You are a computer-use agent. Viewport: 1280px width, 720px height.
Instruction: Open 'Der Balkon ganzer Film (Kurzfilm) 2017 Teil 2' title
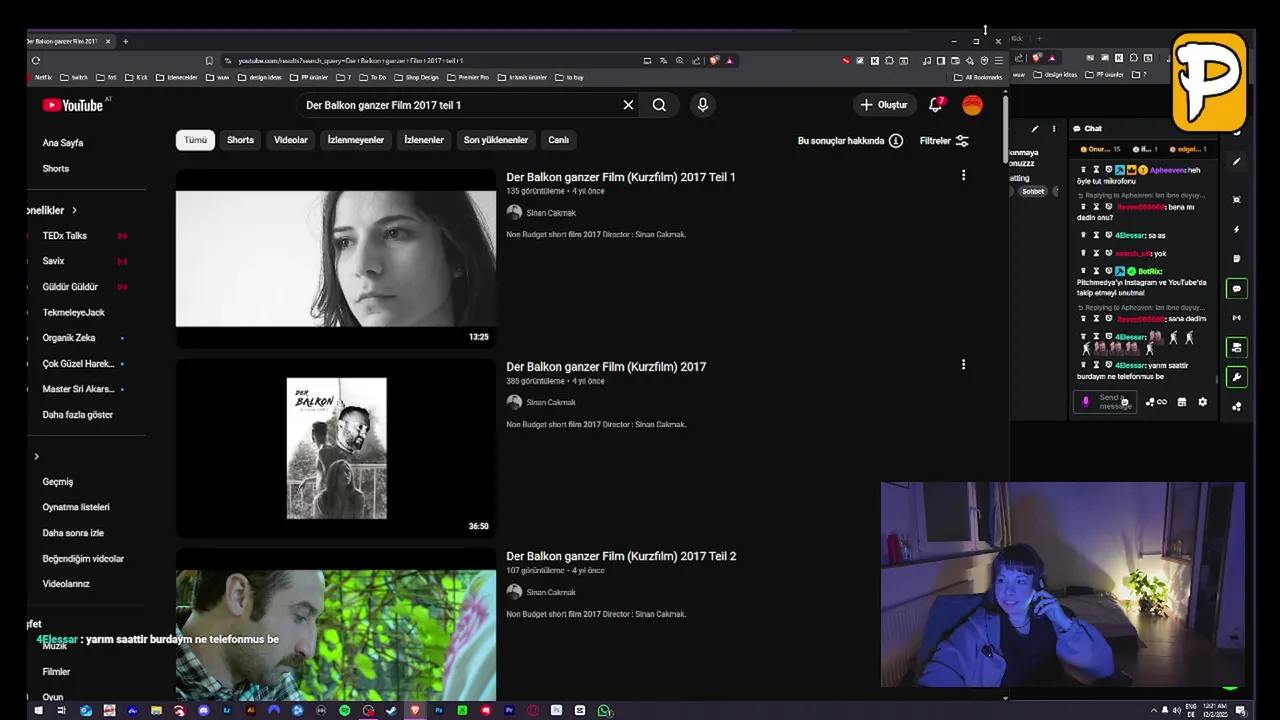pyautogui.click(x=621, y=556)
